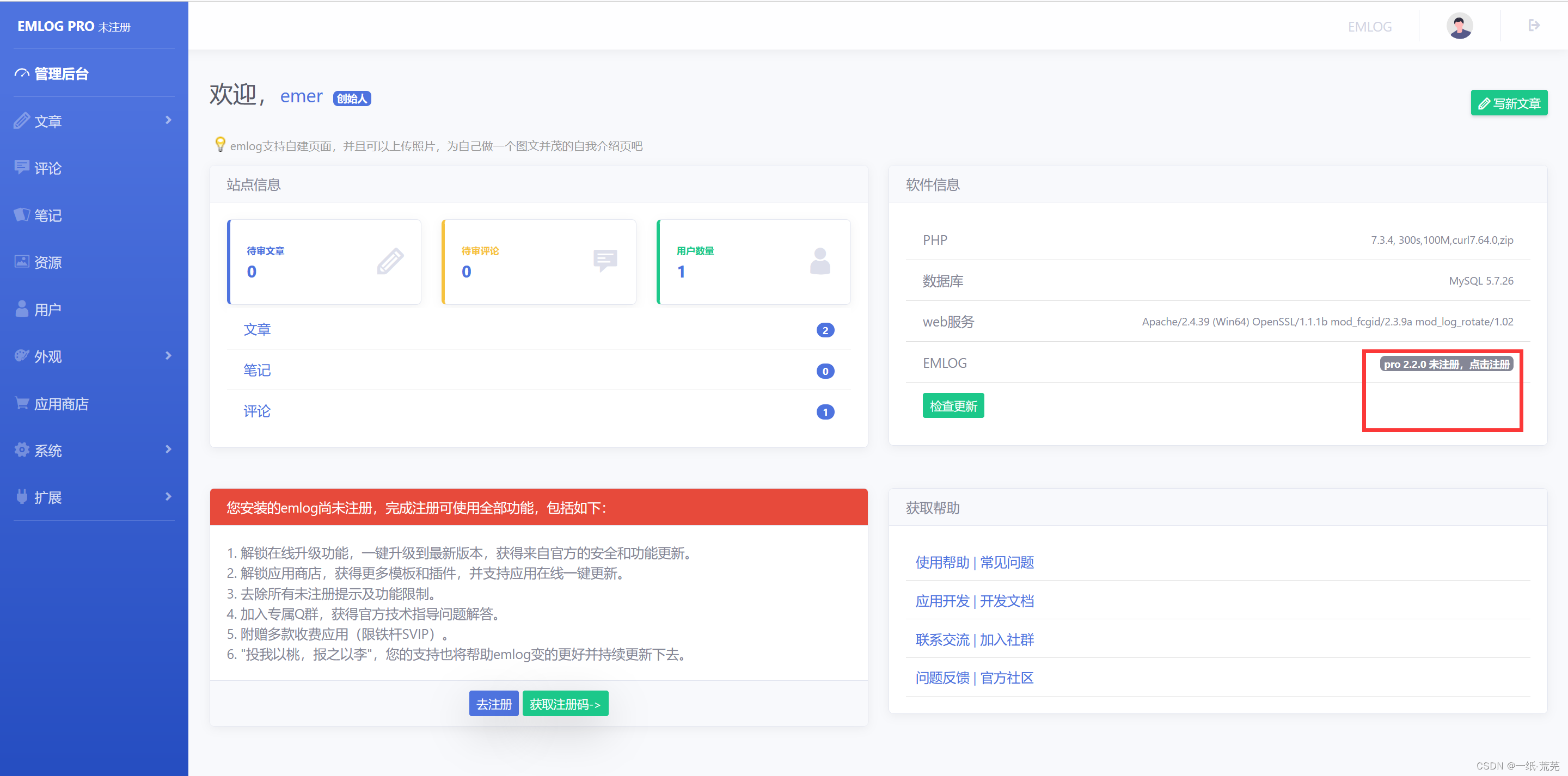Expand the 扩展 sidebar submenu arrow
This screenshot has width=1568, height=776.
[169, 497]
